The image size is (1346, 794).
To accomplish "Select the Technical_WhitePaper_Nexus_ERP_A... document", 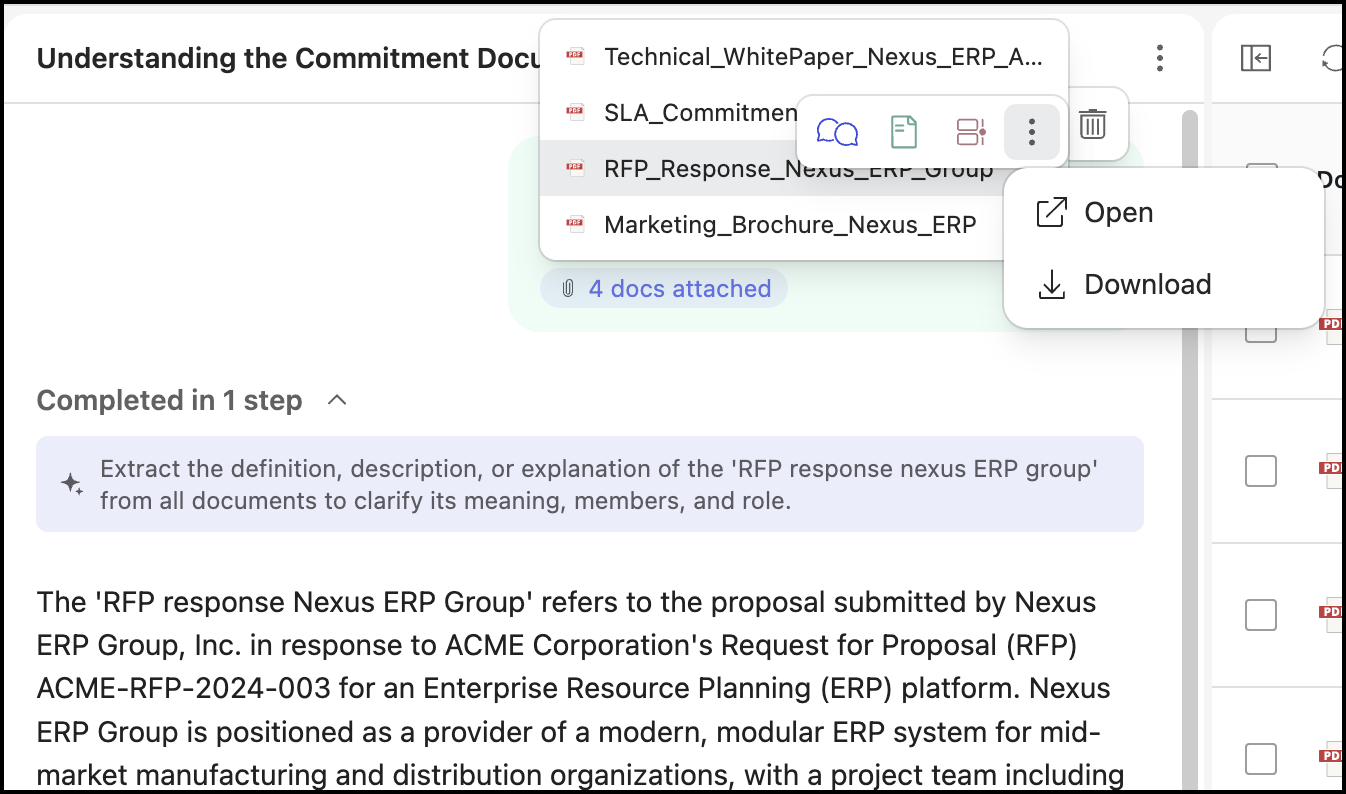I will point(804,57).
